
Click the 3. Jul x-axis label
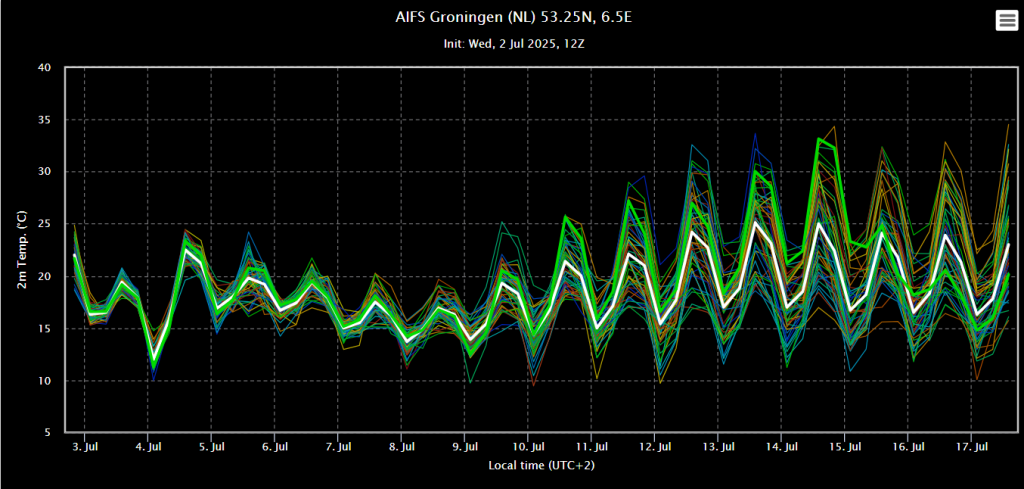tap(84, 447)
